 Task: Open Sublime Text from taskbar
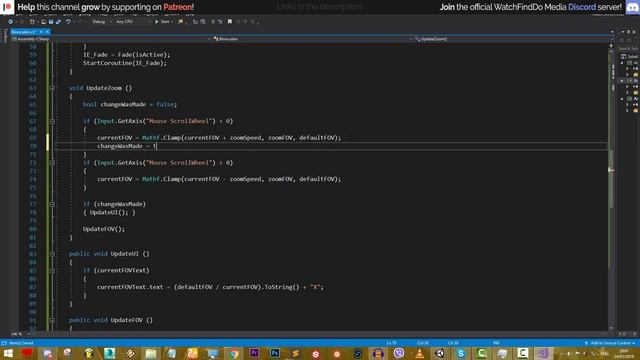pos(295,353)
